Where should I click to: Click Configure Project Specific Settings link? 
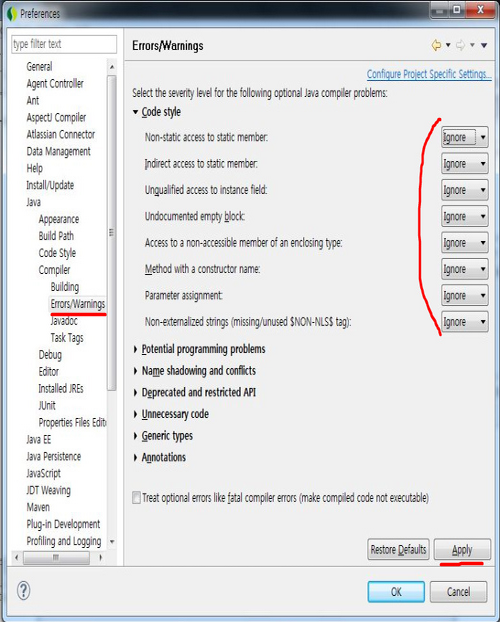click(429, 74)
